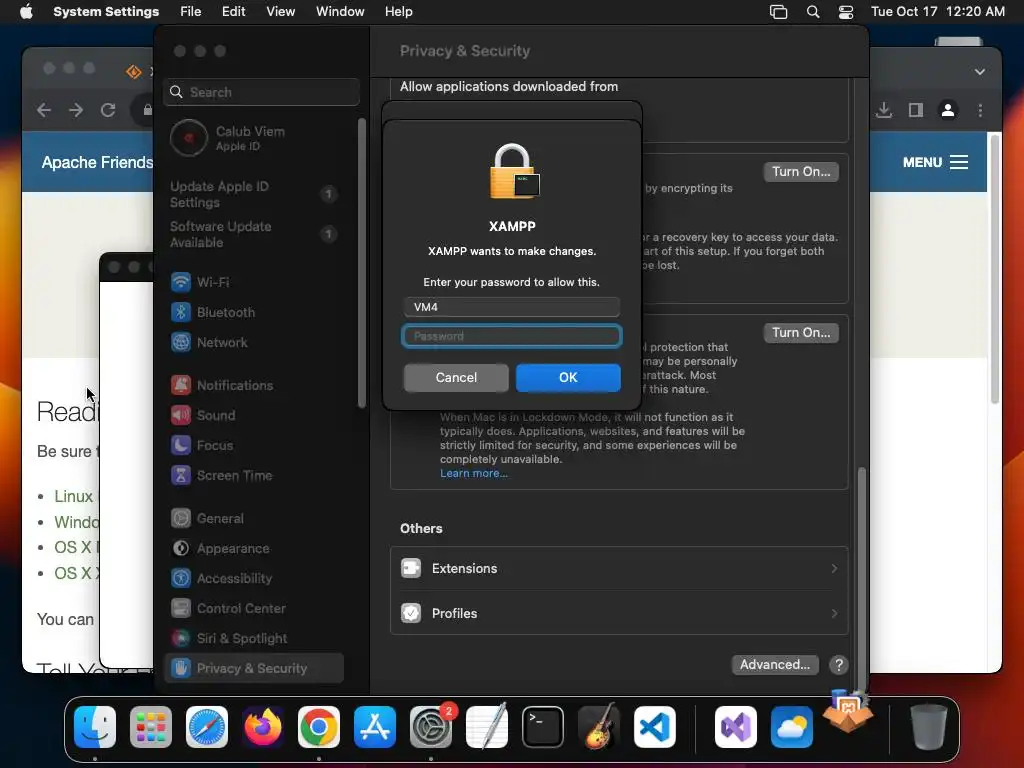
Task: Open Weather app from the Dock
Action: (x=792, y=727)
